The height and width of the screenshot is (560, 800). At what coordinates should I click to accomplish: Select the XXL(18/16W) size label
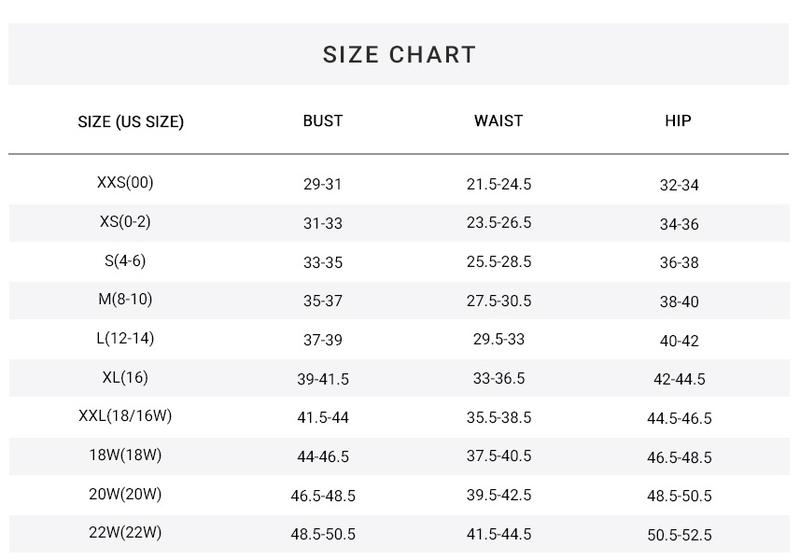(125, 416)
